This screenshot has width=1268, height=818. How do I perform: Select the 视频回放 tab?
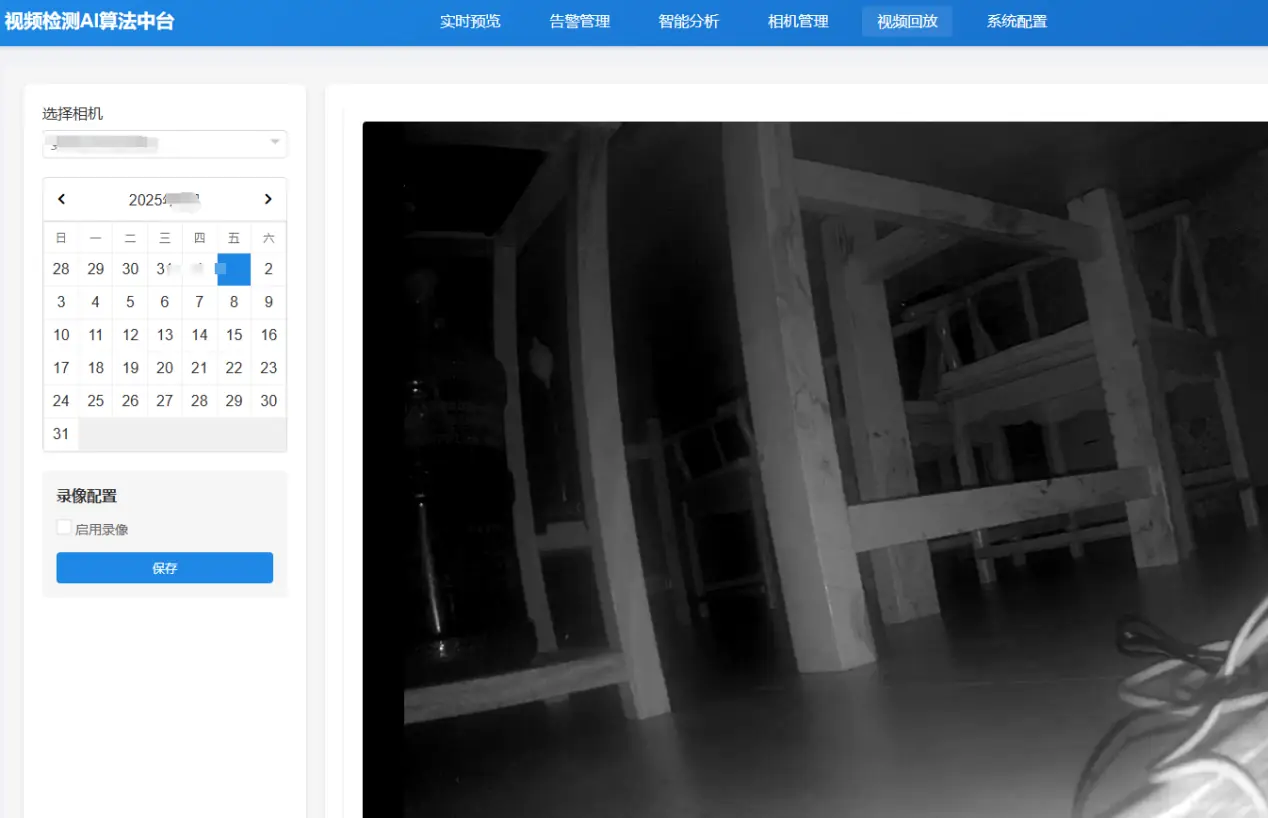[x=907, y=21]
